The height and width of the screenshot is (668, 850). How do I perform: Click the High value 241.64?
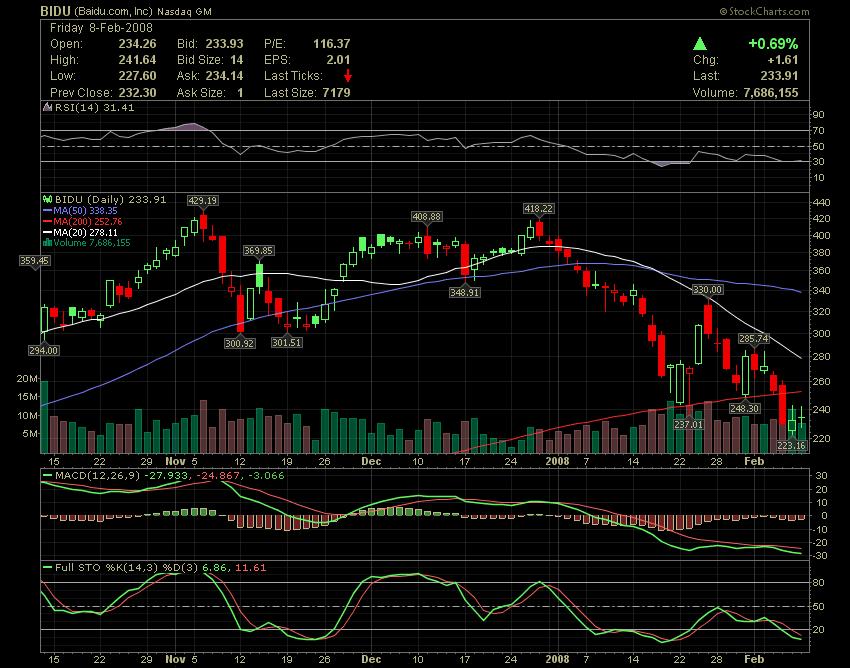point(138,60)
